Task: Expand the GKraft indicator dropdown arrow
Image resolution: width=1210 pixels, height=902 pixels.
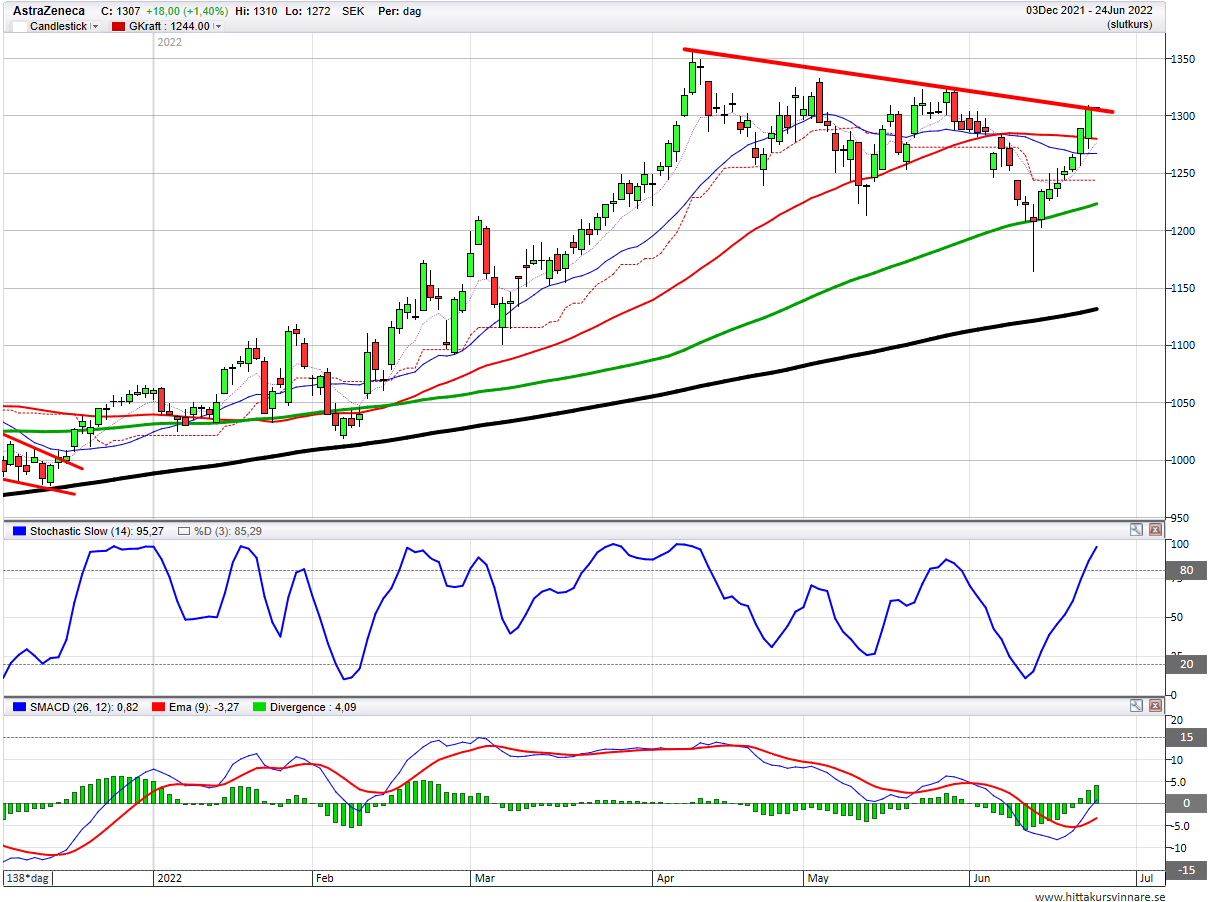Action: pos(218,27)
